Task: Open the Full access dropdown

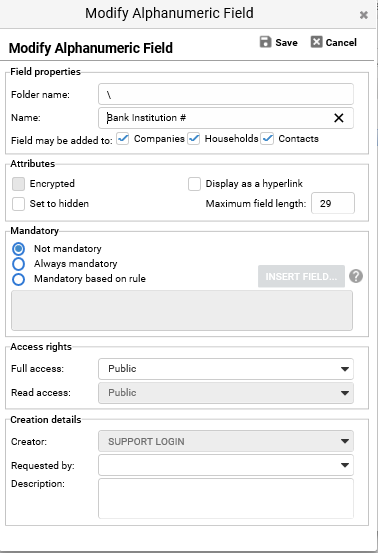Action: click(226, 369)
